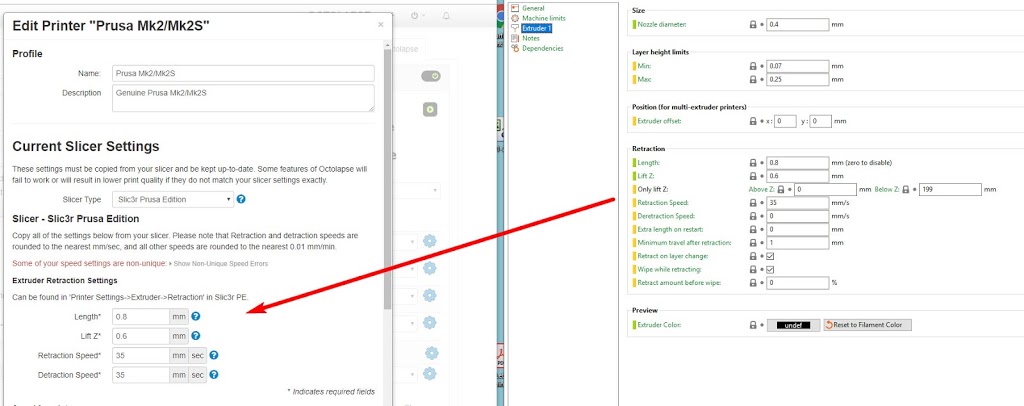Edit Max layer height value
Screen dimensions: 1024x406
(797, 79)
